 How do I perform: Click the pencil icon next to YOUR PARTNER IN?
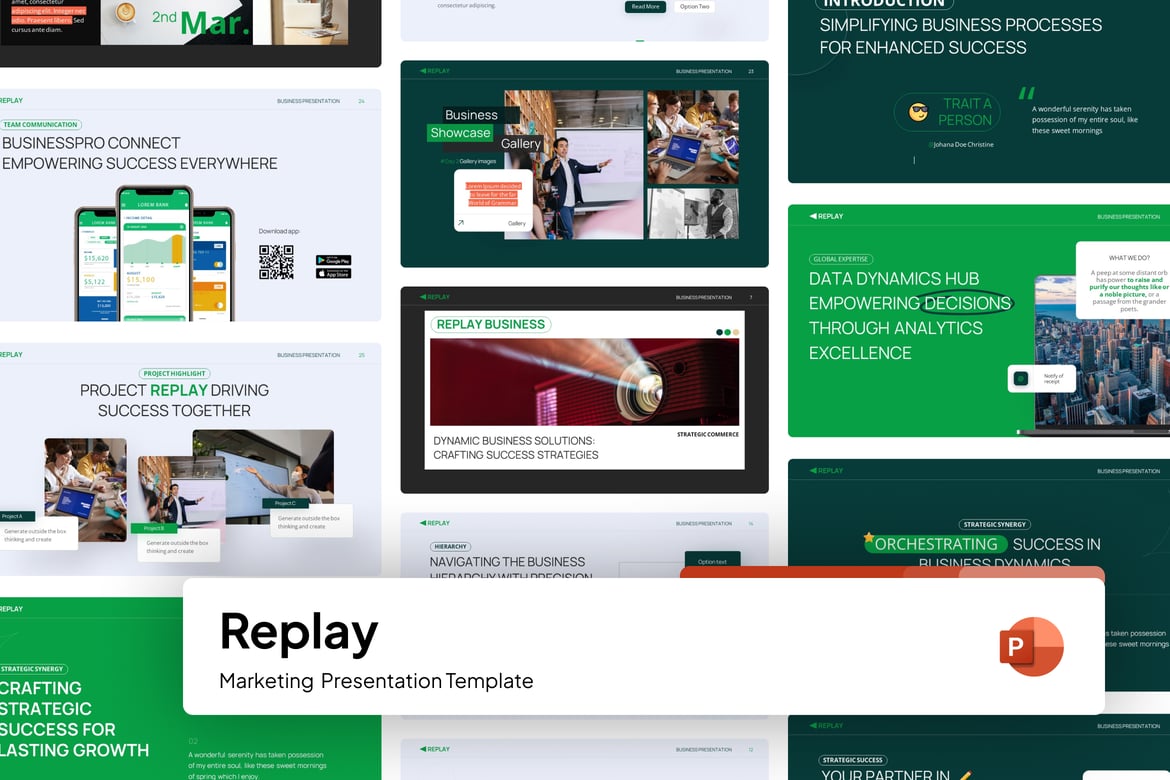tap(965, 776)
